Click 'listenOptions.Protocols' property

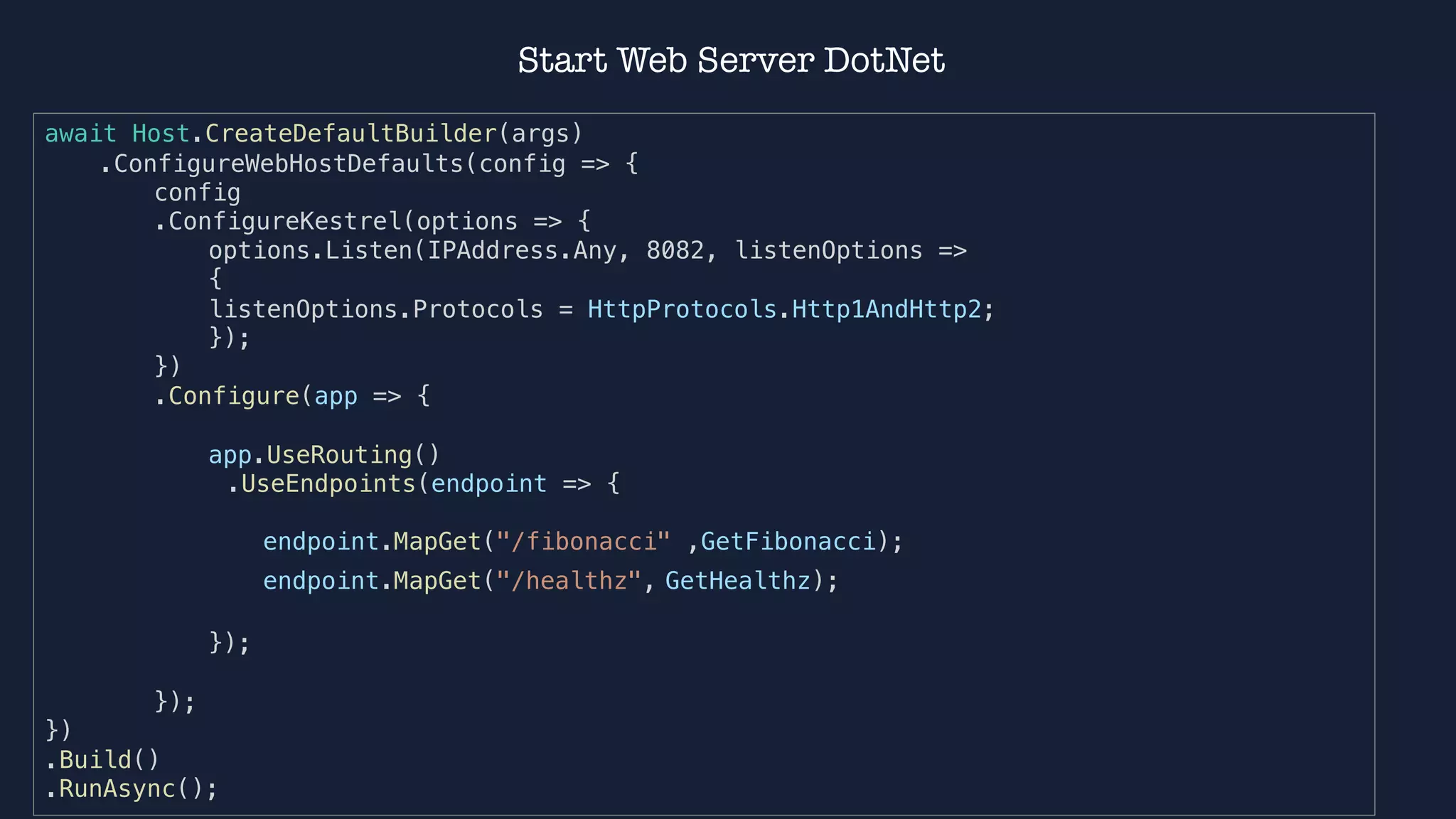[x=376, y=309]
